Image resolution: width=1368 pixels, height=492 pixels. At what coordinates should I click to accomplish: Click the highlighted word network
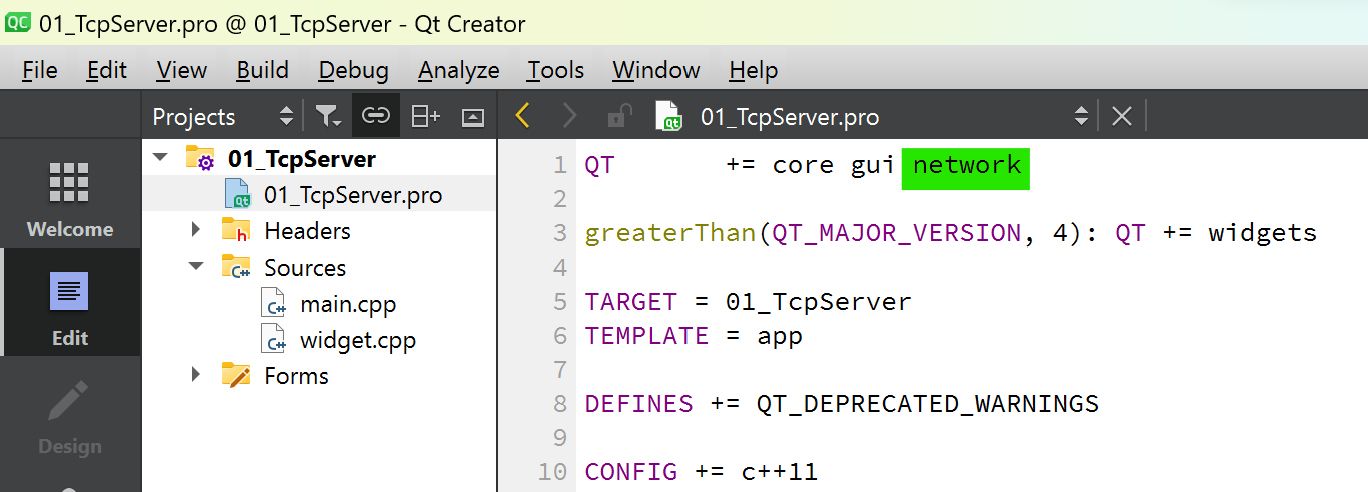click(x=966, y=165)
